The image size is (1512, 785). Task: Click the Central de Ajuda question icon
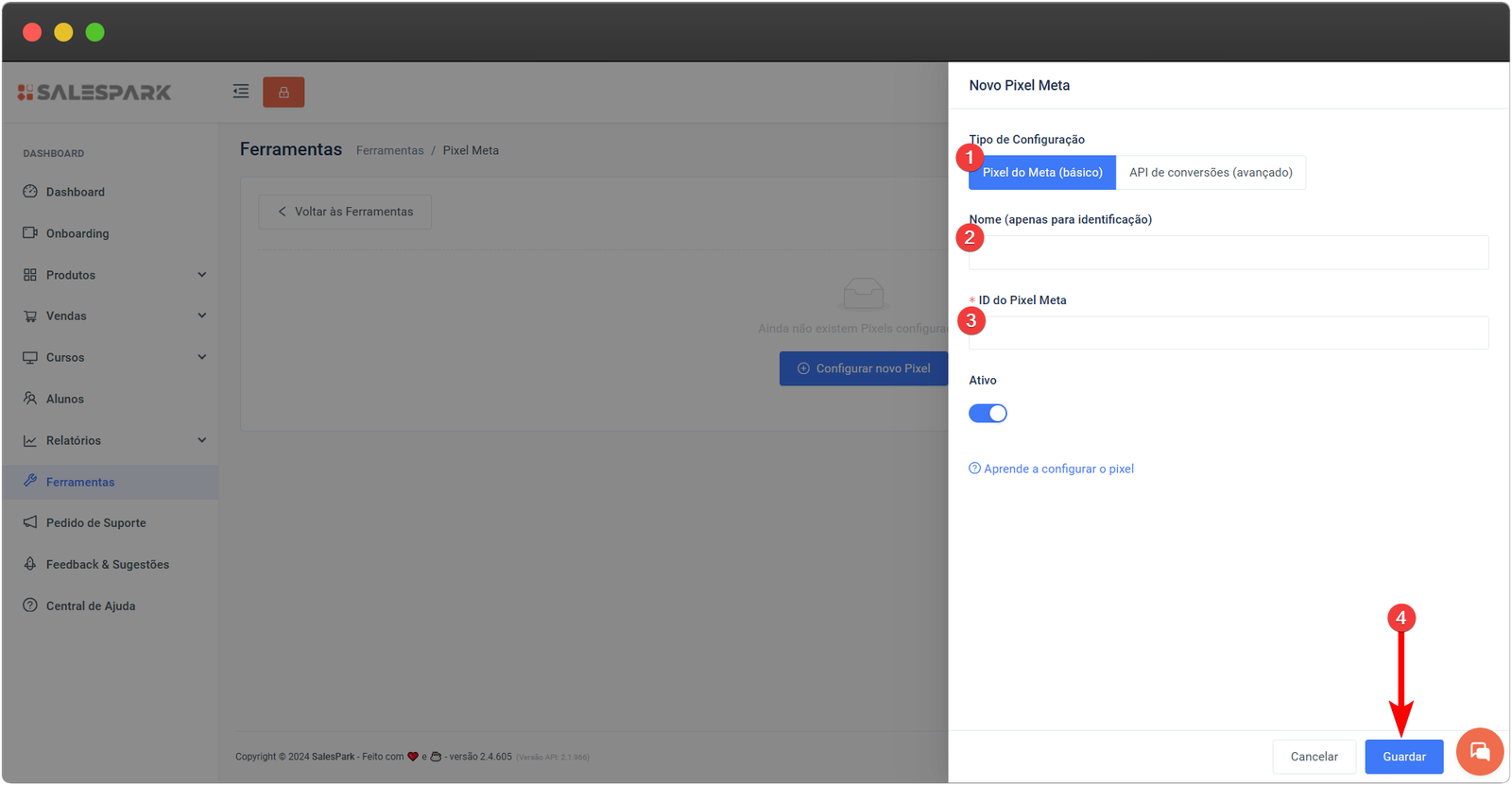30,606
